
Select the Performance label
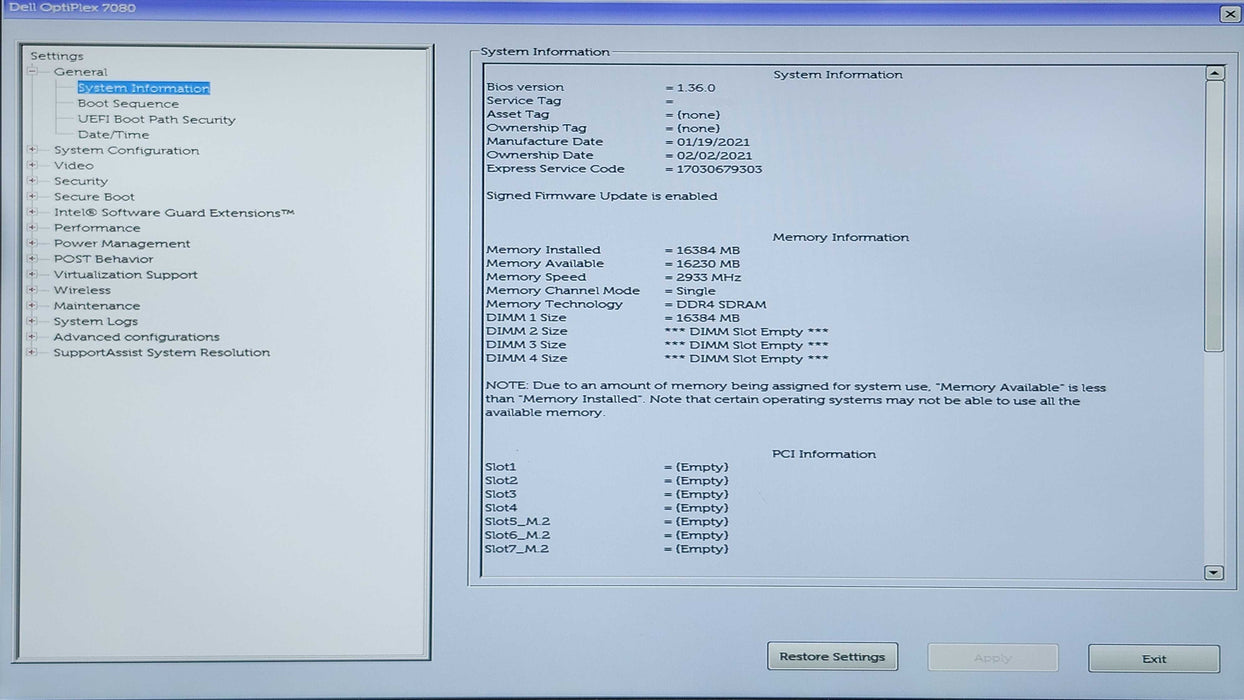(x=97, y=228)
